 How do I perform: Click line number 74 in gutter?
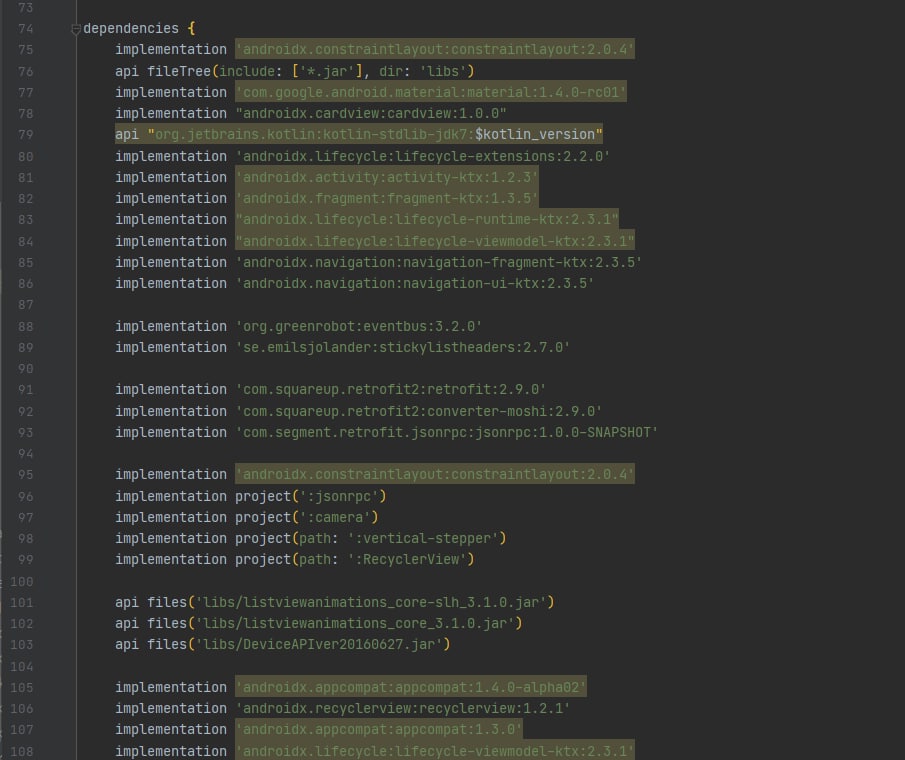(x=25, y=29)
